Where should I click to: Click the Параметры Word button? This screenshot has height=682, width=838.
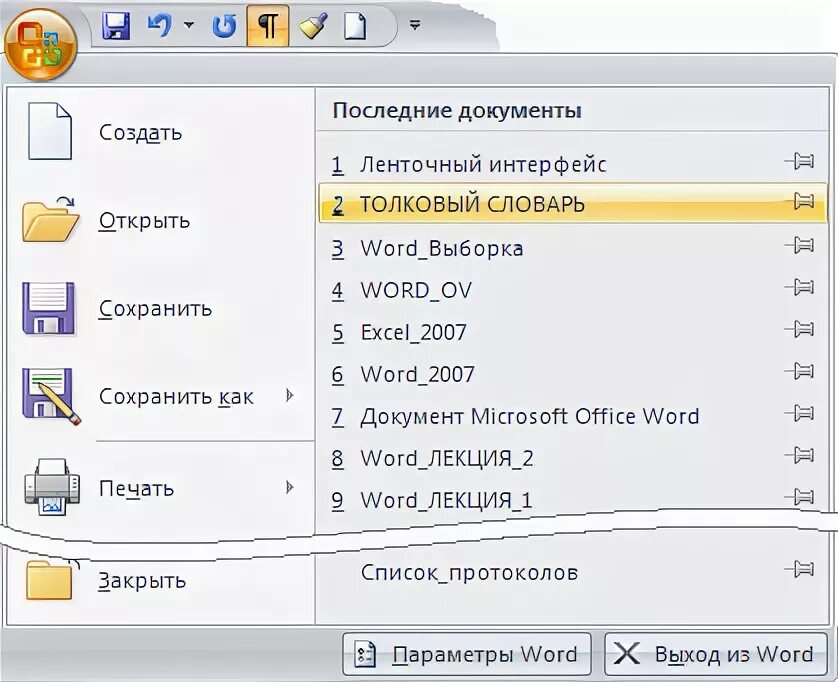tap(467, 654)
